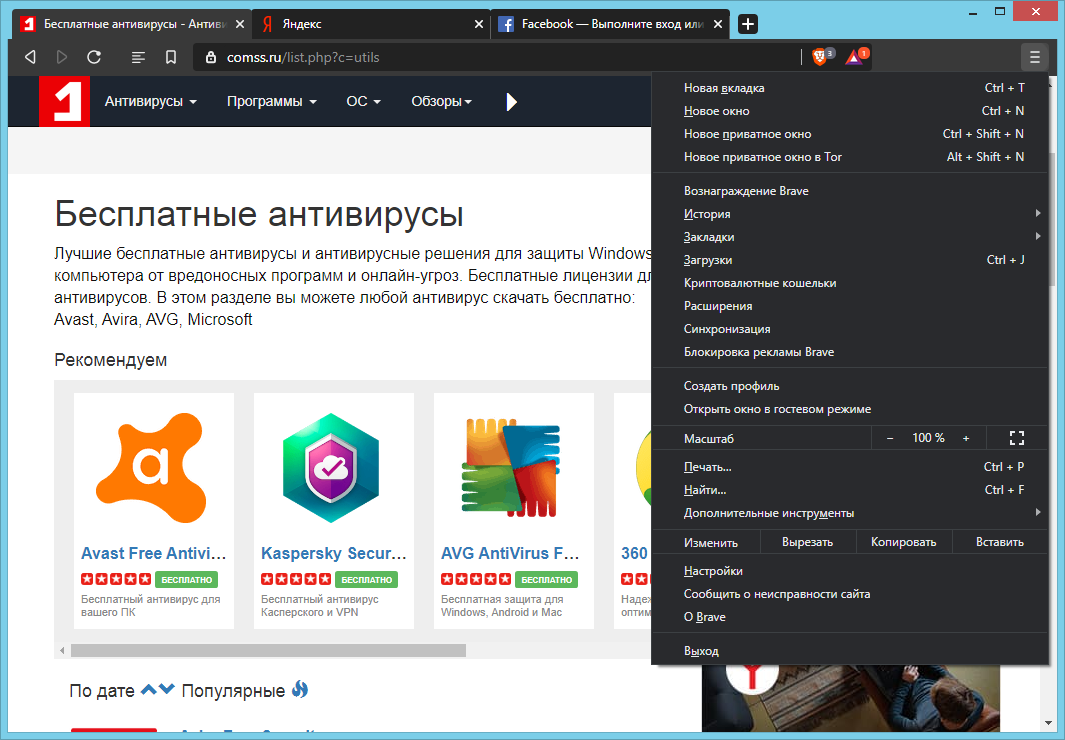Open reader mode icon in toolbar
Image resolution: width=1065 pixels, height=740 pixels.
[x=138, y=57]
